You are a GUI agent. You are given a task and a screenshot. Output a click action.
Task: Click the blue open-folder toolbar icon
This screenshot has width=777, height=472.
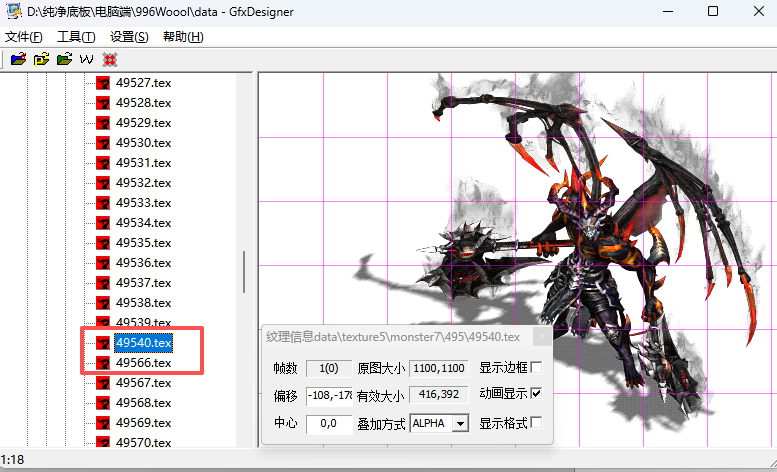[x=18, y=59]
